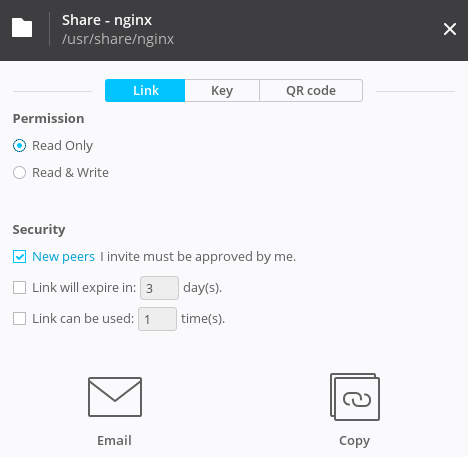Click the Share - nginx title
Screen dimensions: 468x457
tap(107, 20)
